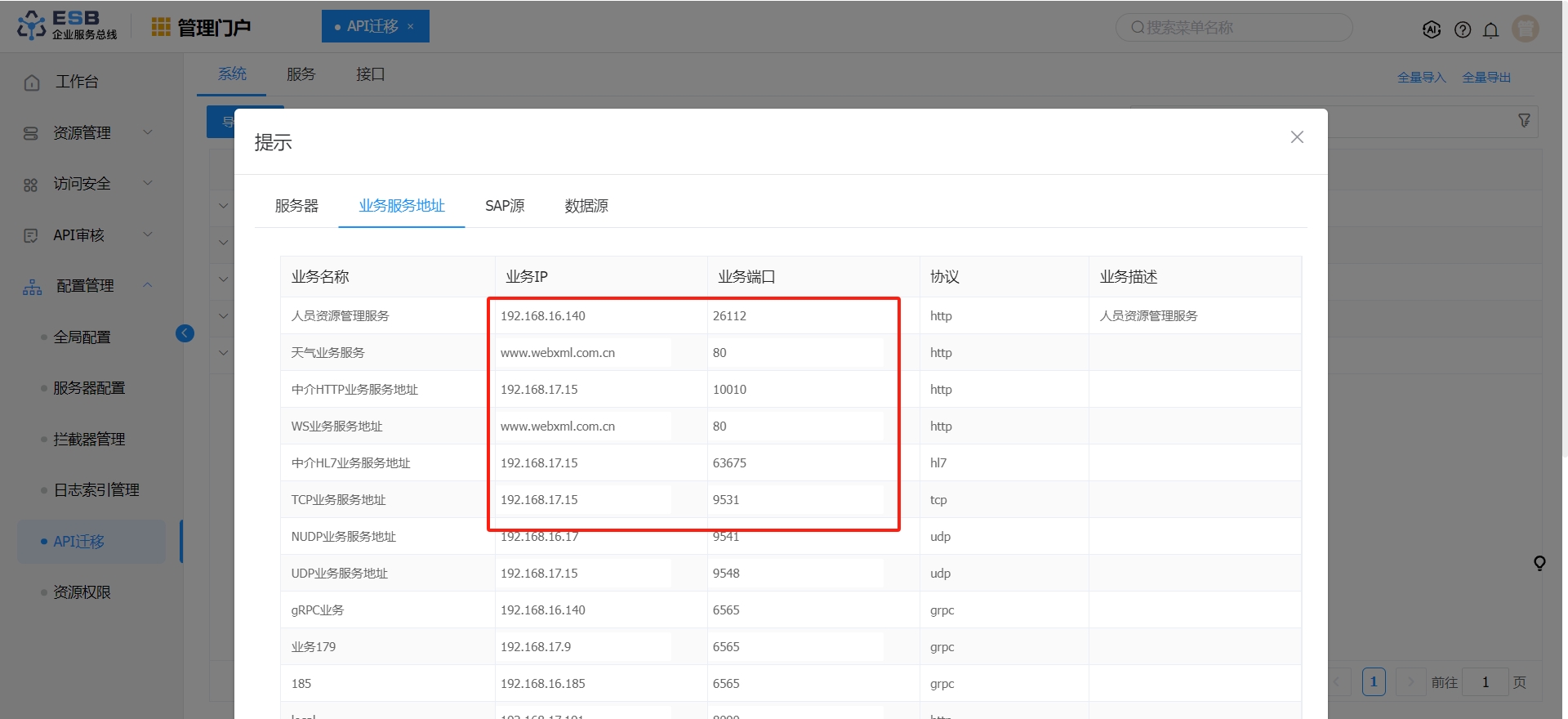Viewport: 1568px width, 719px height.
Task: Open the 数据源 tab
Action: coord(586,206)
